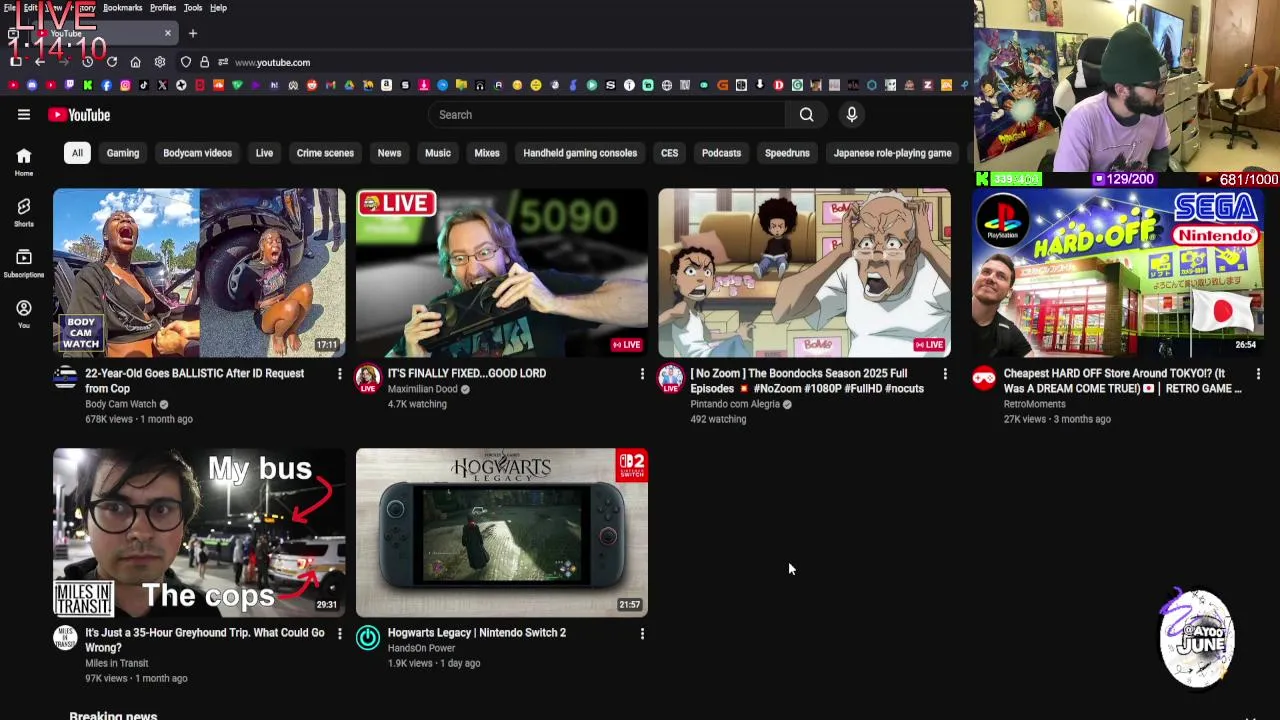Open the Instagram bookmark
Image resolution: width=1280 pixels, height=720 pixels.
[125, 85]
